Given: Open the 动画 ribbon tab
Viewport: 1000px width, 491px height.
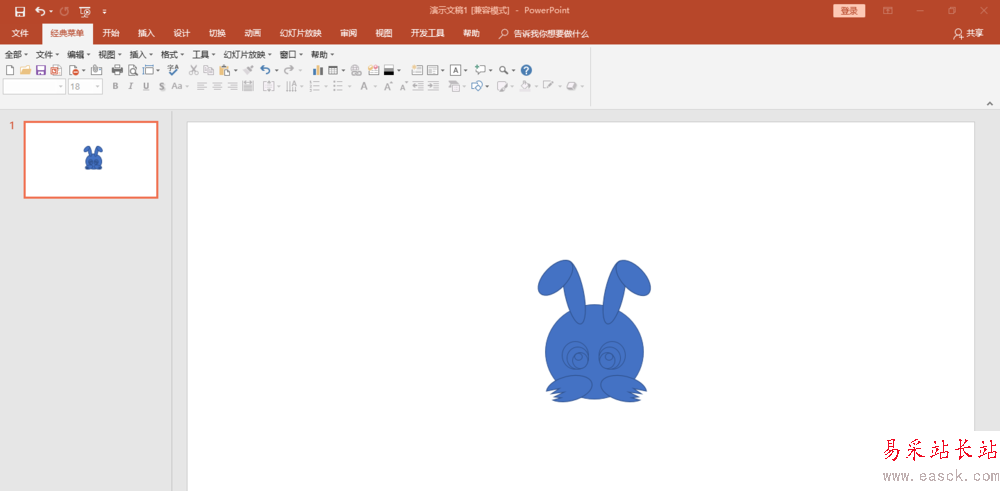Looking at the screenshot, I should (253, 33).
